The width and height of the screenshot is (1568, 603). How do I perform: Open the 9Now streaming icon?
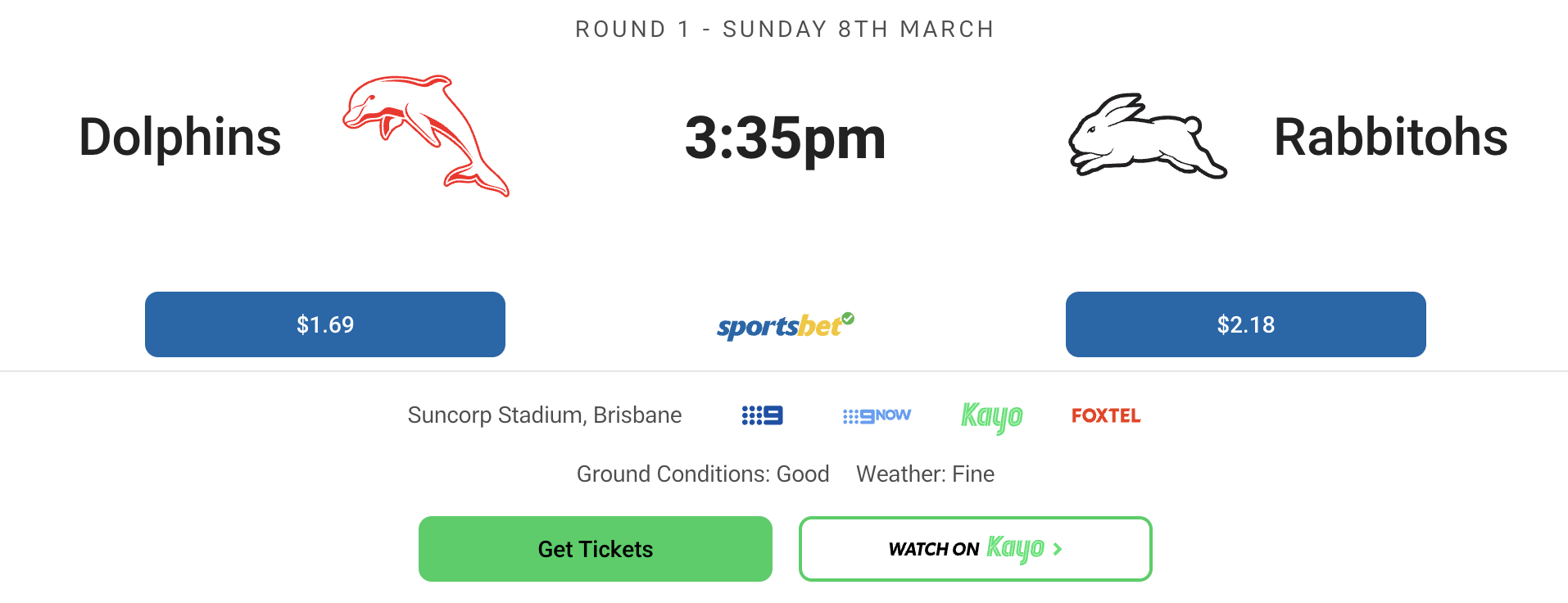877,416
